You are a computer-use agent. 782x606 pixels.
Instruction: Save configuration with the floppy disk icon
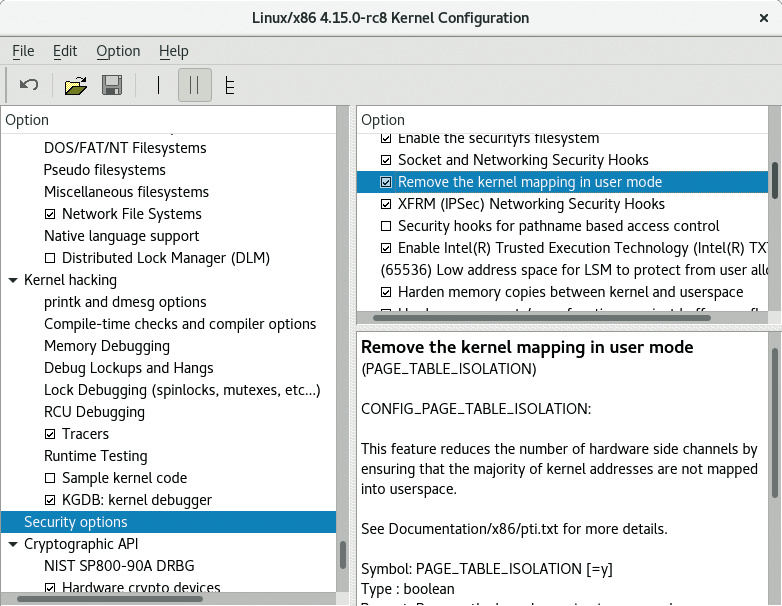tap(112, 85)
